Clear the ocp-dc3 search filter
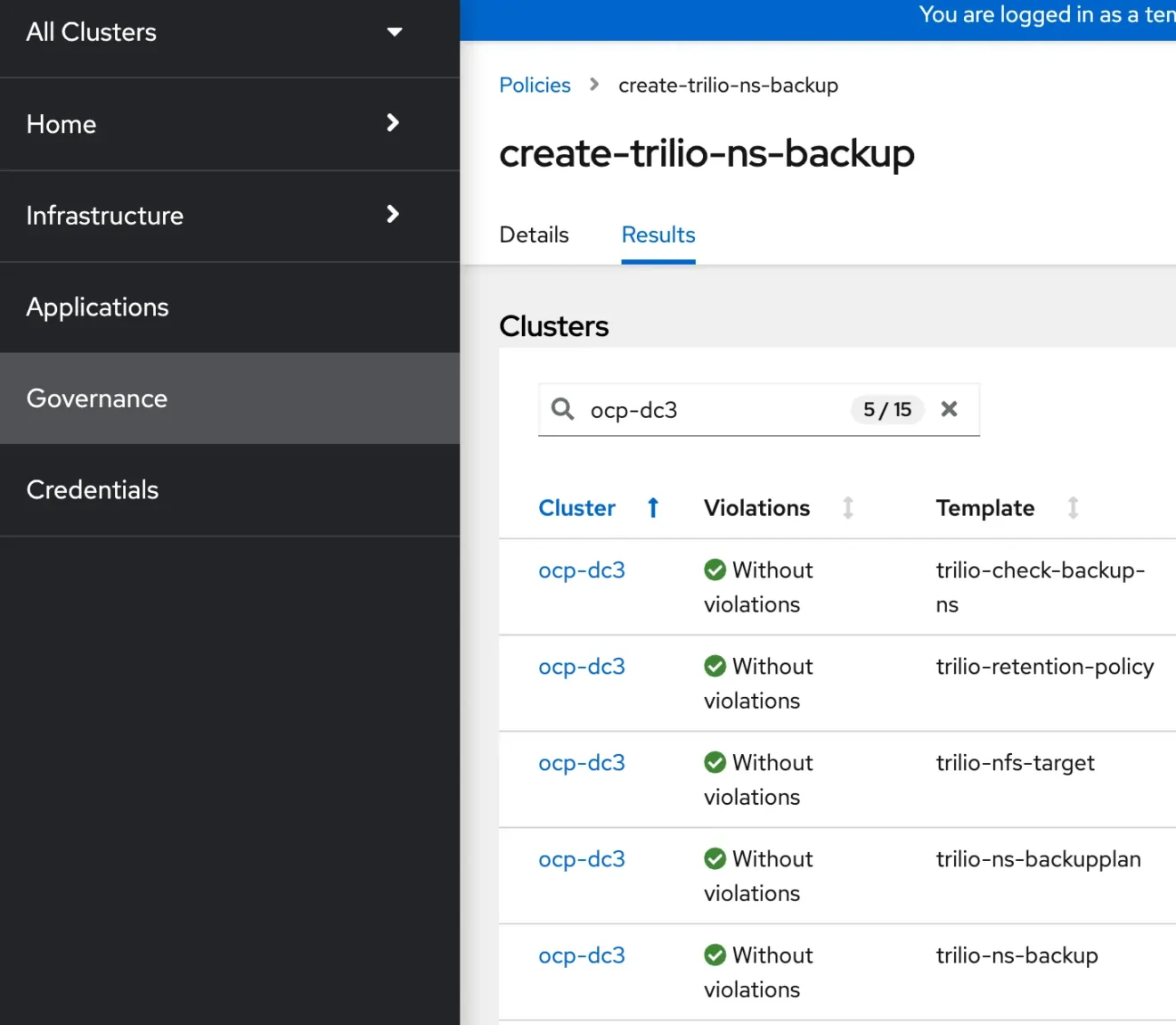The height and width of the screenshot is (1025, 1176). 949,409
